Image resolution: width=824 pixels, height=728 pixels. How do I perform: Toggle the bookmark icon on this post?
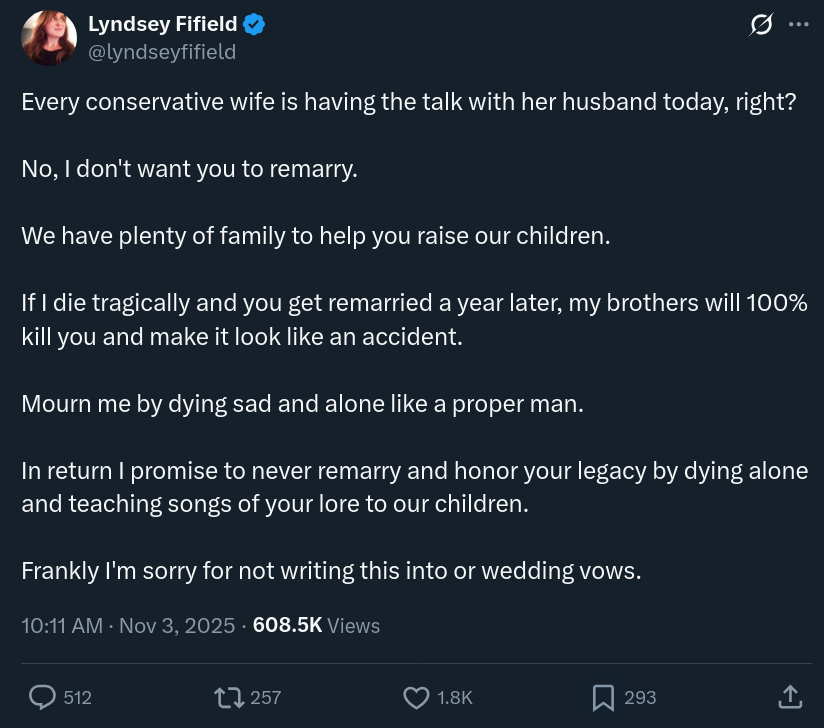tap(603, 697)
